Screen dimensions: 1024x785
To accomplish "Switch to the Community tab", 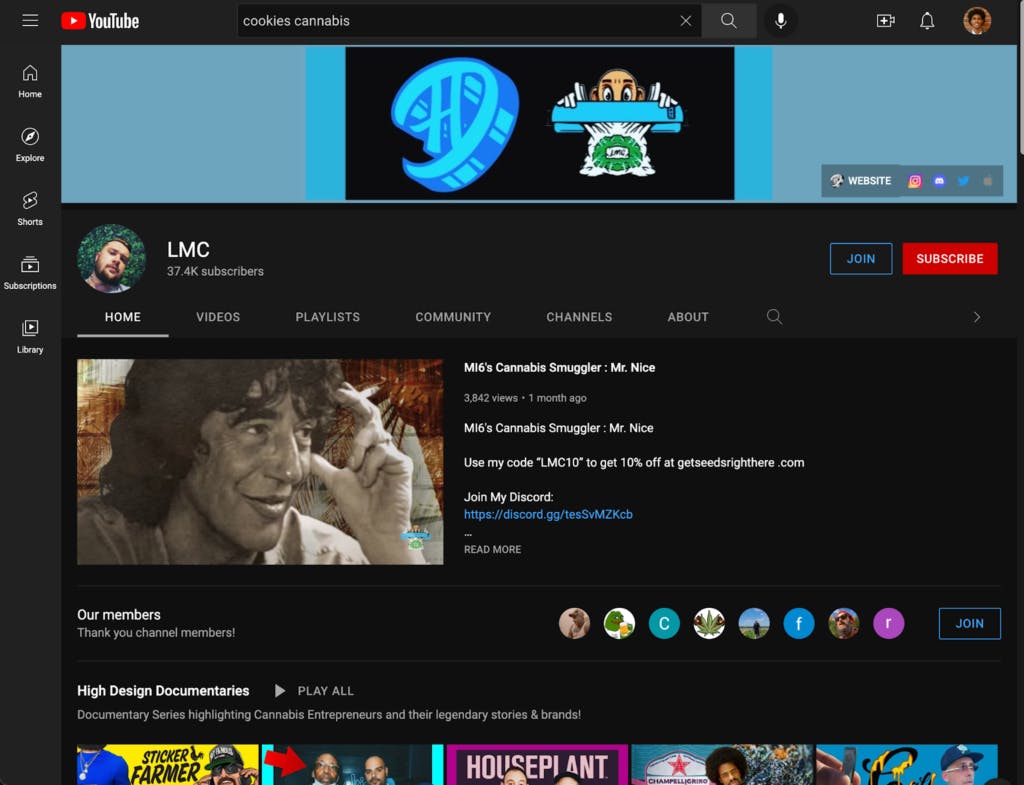I will (453, 317).
